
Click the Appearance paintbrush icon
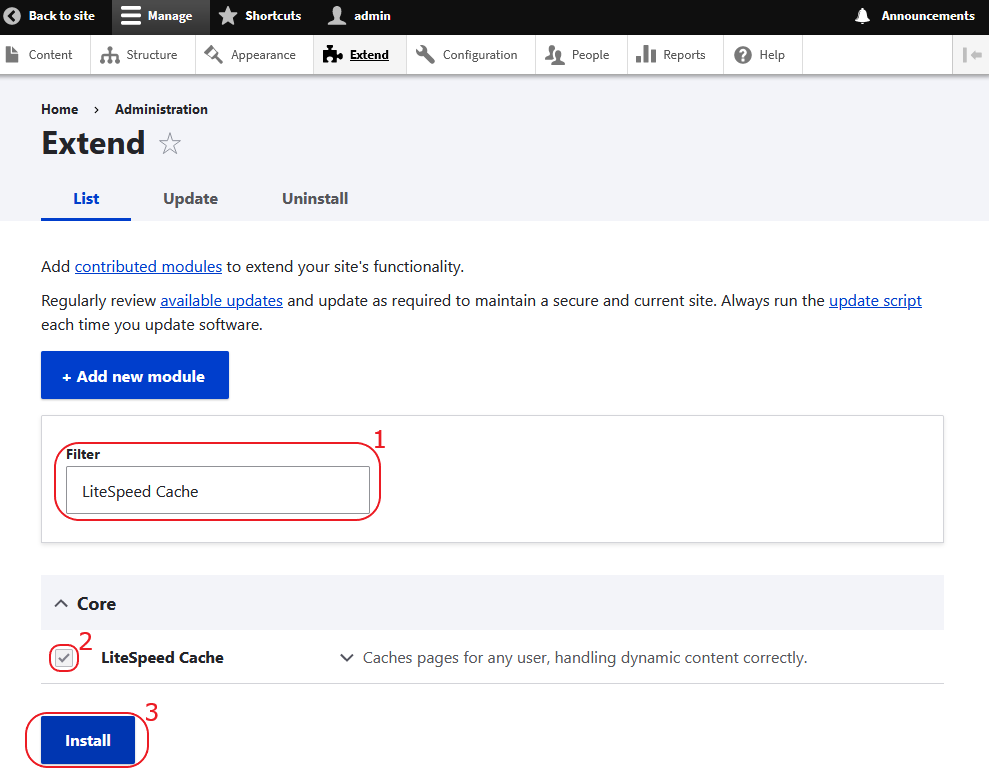[213, 55]
